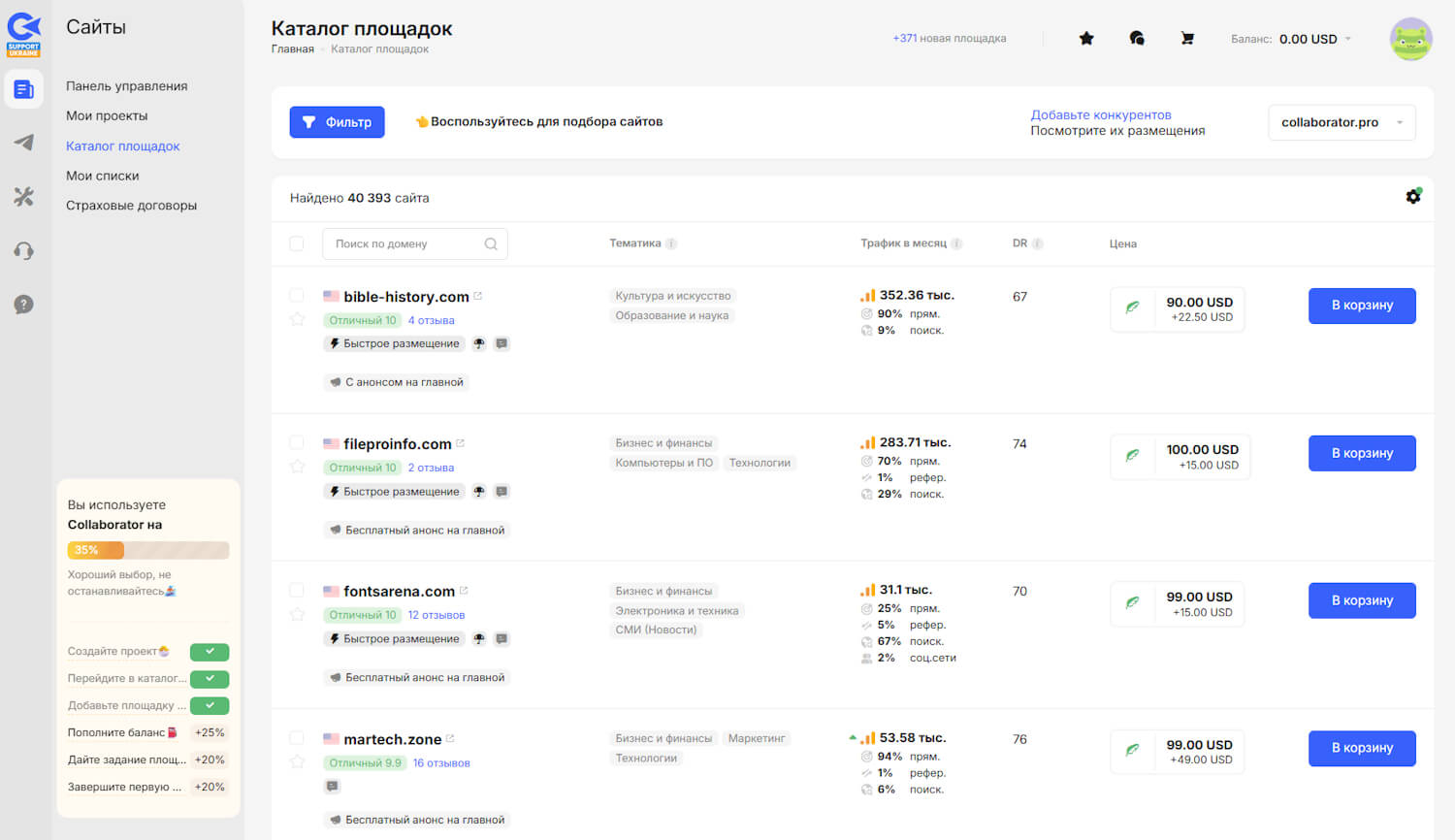Expand the balance dropdown arrow

coord(1348,39)
